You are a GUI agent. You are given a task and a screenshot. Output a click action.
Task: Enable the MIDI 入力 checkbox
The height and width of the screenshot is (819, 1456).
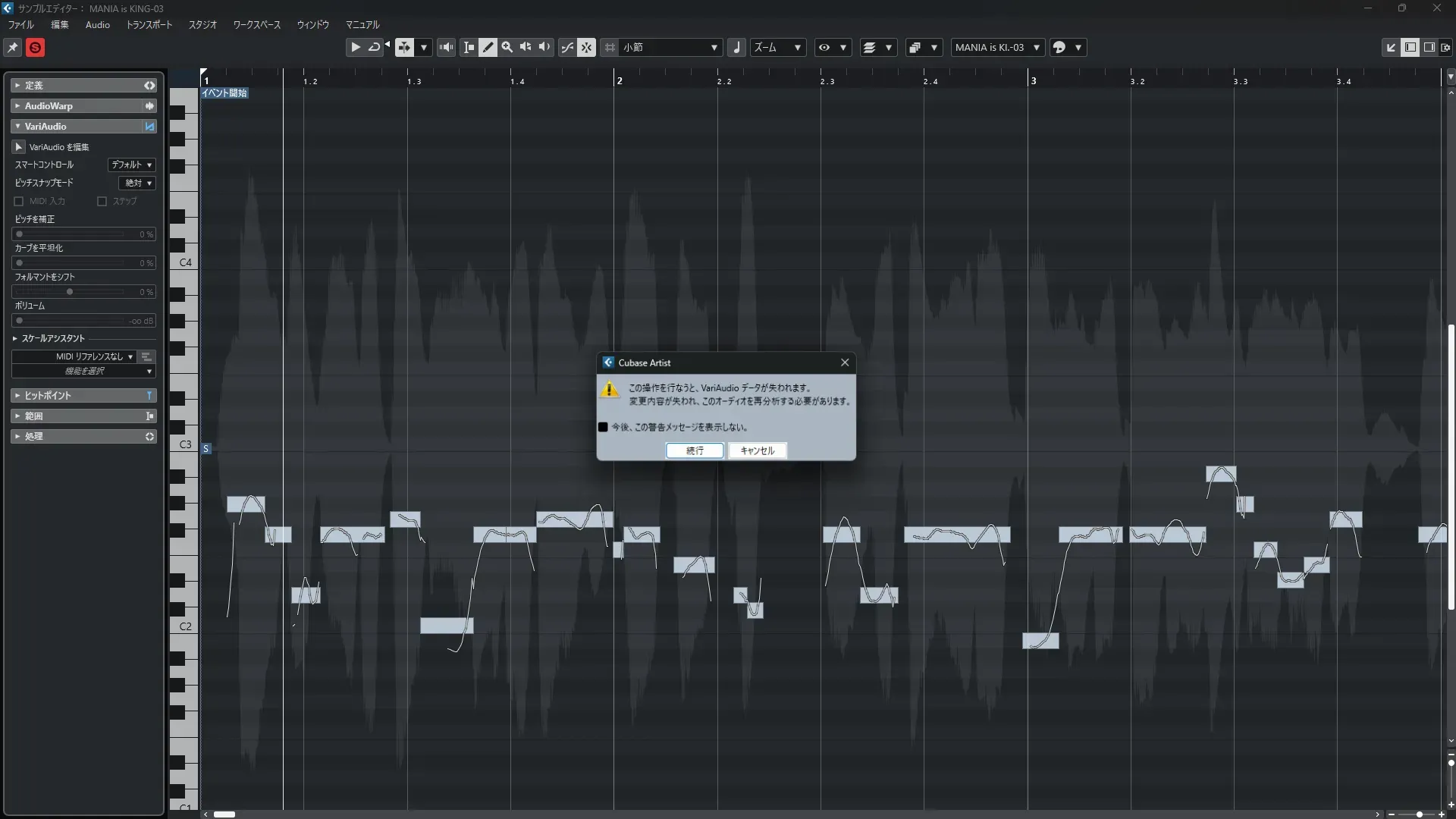tap(19, 201)
